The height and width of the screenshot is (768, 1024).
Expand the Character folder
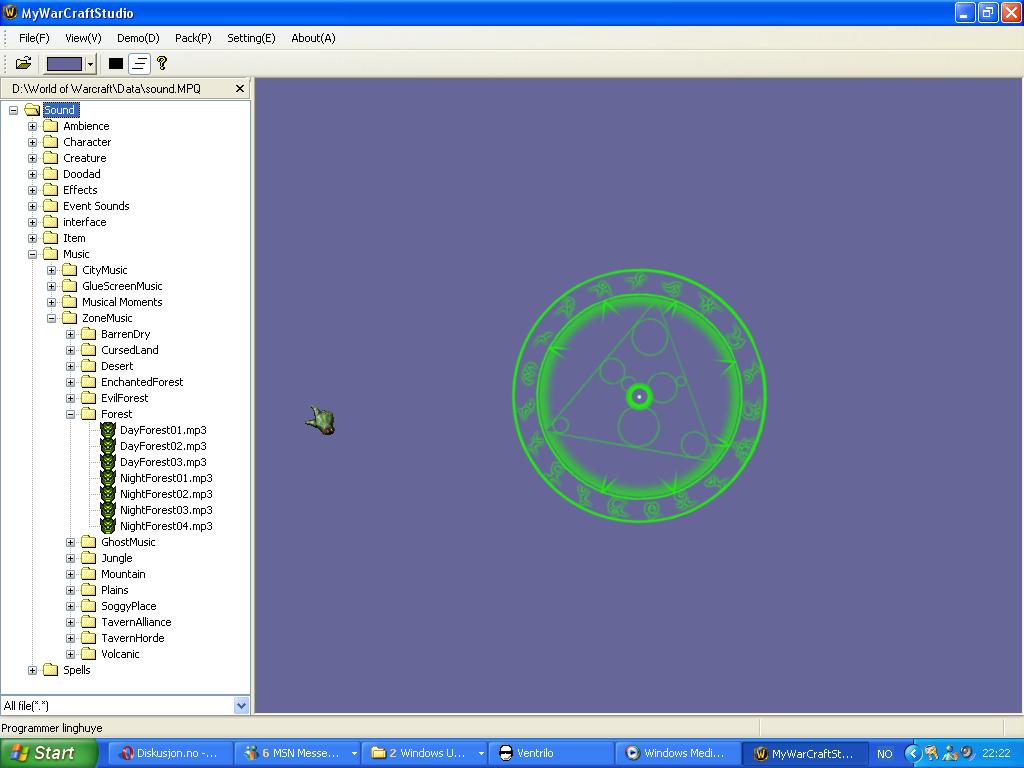click(x=32, y=142)
